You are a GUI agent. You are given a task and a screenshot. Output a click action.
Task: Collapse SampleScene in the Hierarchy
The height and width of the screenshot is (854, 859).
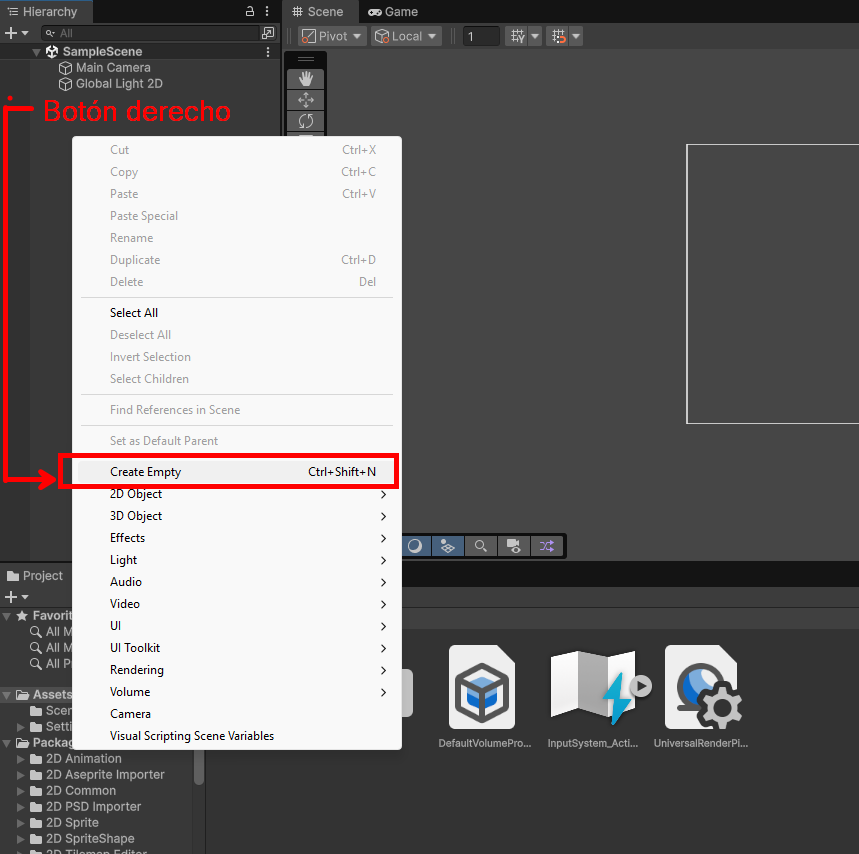coord(36,50)
